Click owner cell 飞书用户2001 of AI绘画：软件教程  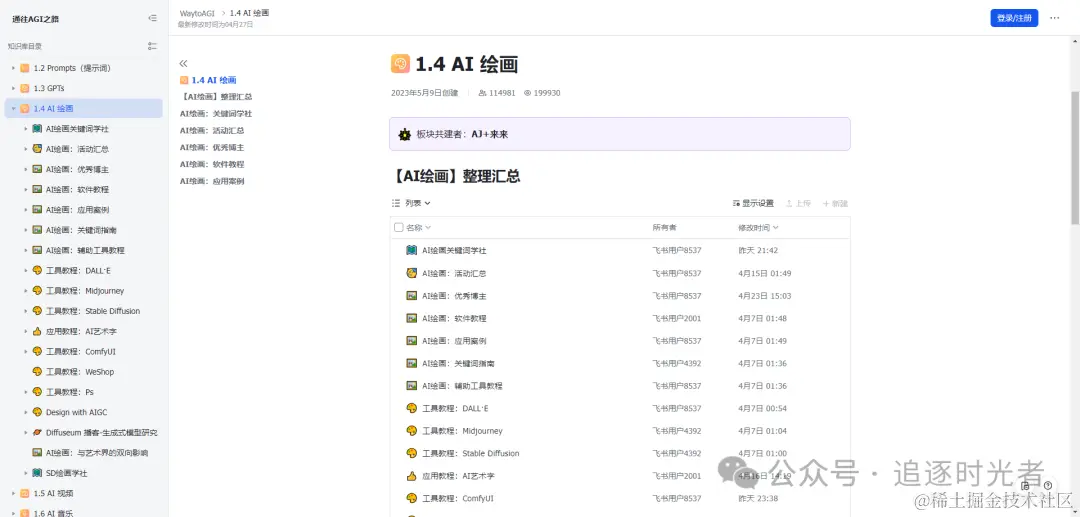coord(676,318)
